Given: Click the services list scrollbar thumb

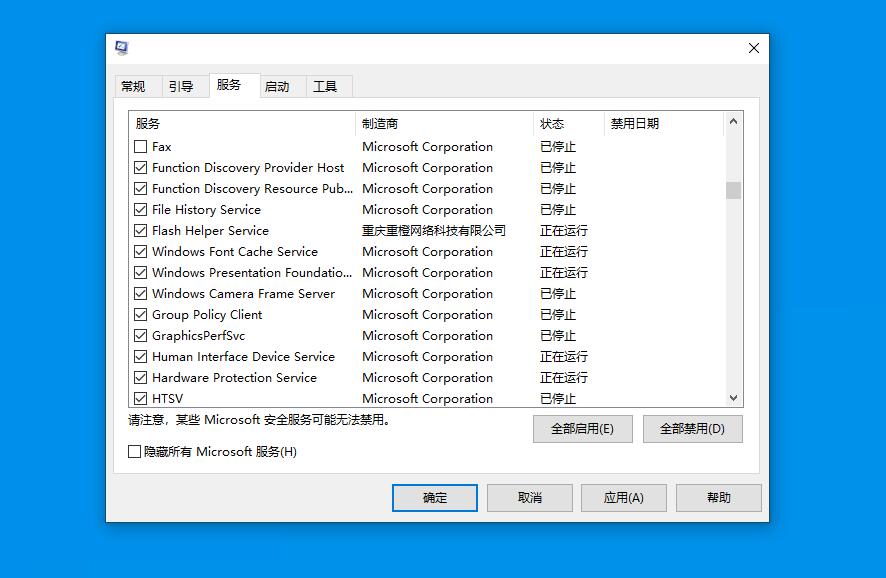Looking at the screenshot, I should tap(733, 190).
